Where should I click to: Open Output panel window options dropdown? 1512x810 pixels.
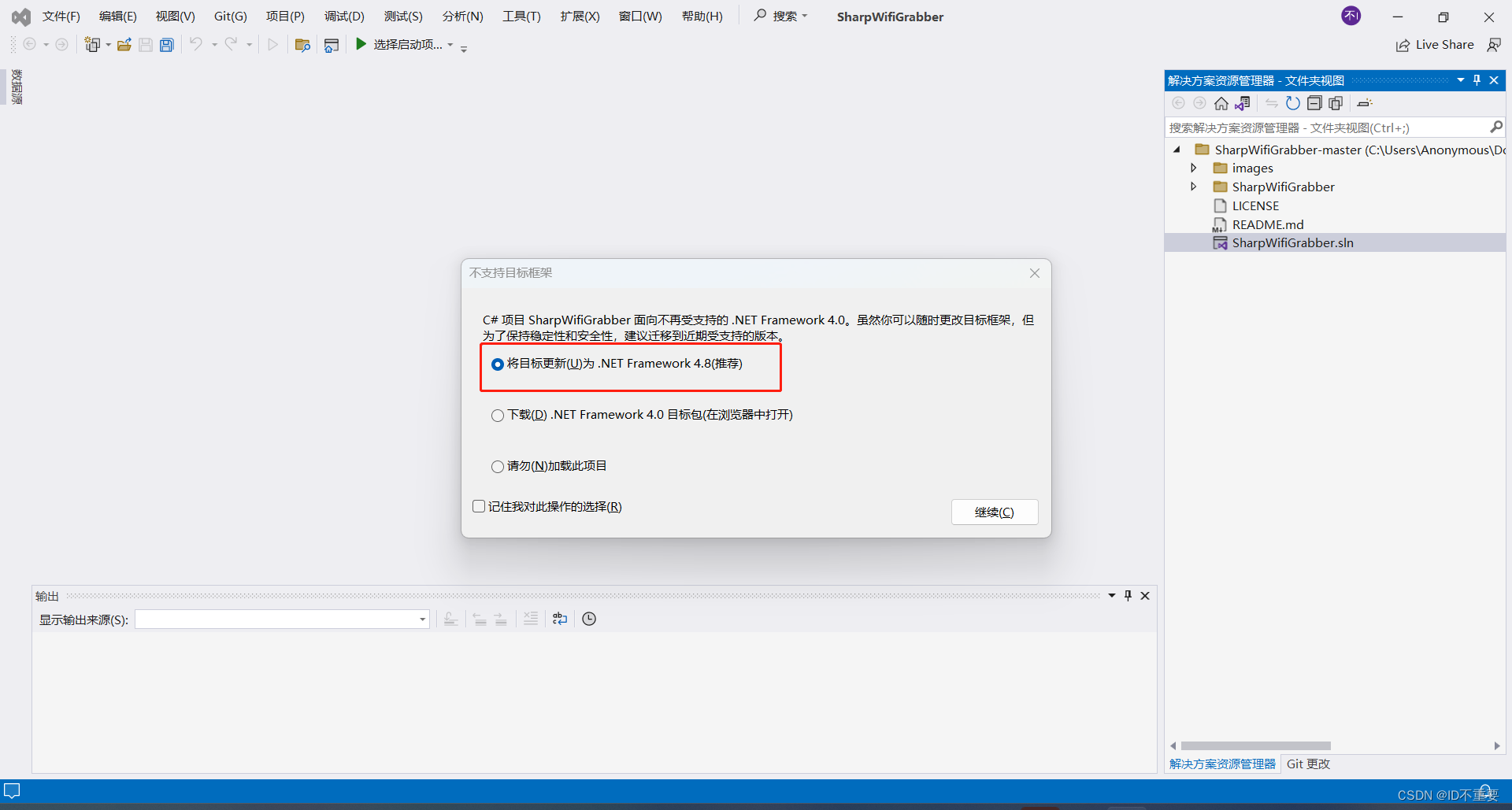1112,596
